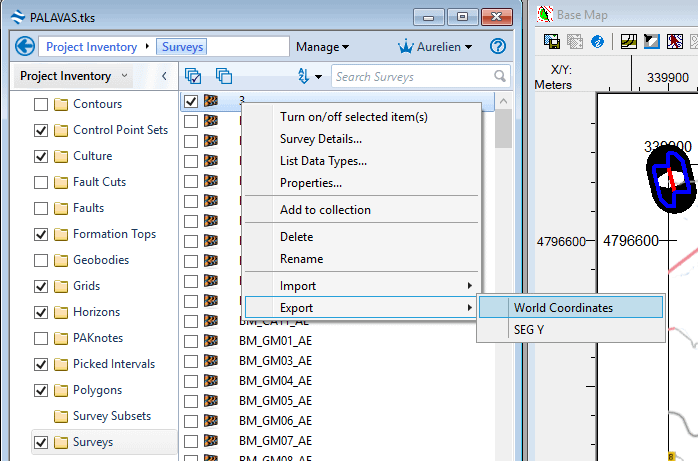Click the deselect all items icon

point(224,76)
